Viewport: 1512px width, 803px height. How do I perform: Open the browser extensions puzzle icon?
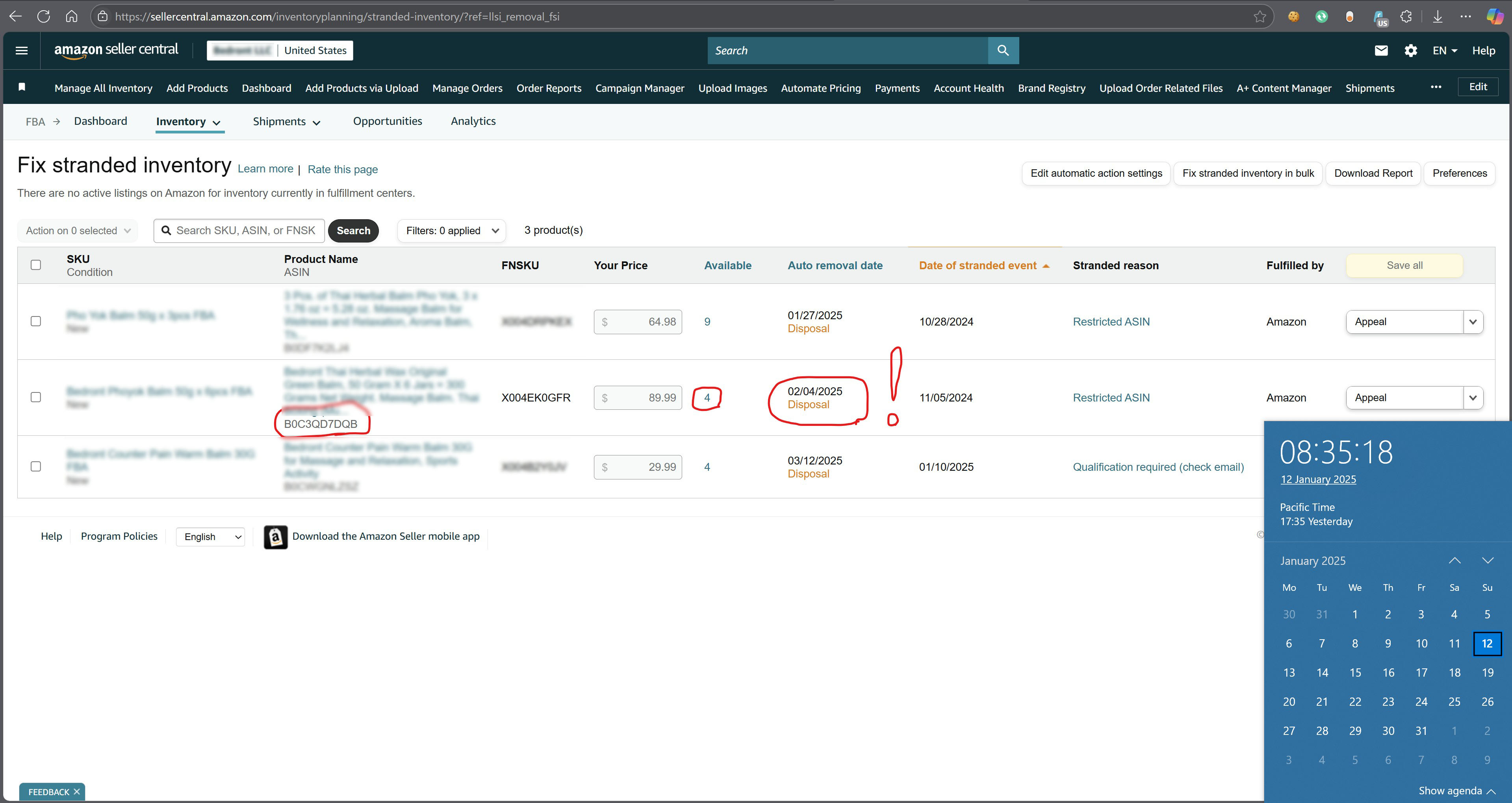1406,17
